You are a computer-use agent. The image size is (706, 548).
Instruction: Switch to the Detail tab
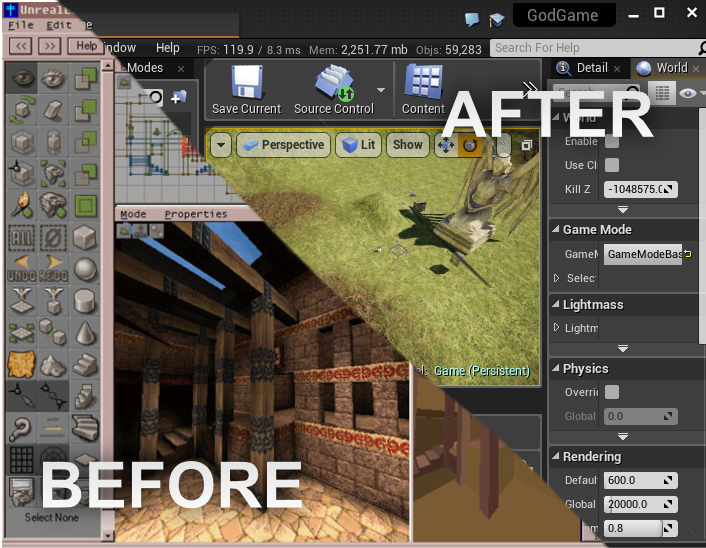[x=589, y=68]
